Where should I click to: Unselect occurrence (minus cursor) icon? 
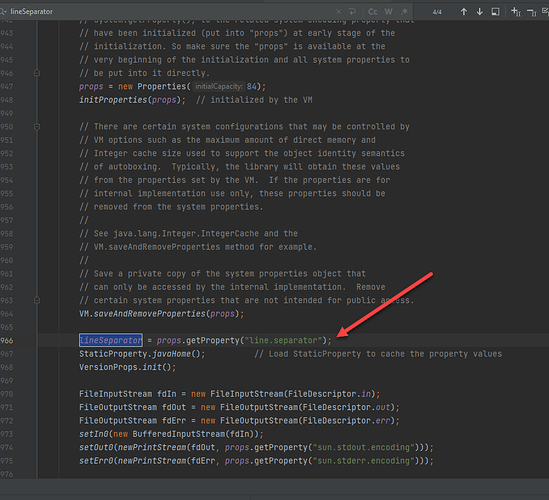click(x=532, y=13)
